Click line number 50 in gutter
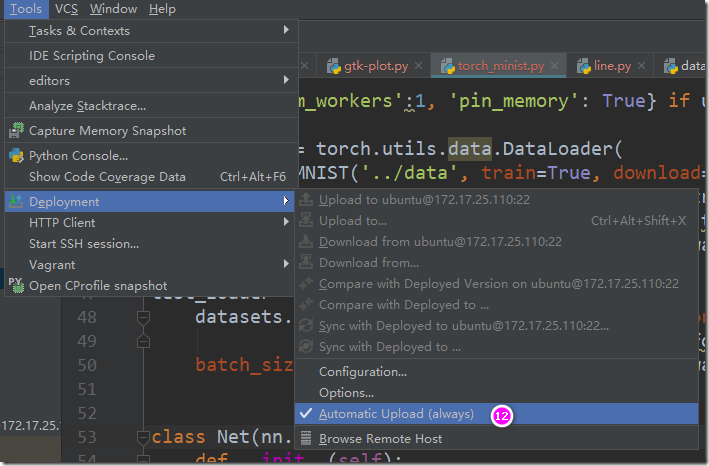 point(87,365)
